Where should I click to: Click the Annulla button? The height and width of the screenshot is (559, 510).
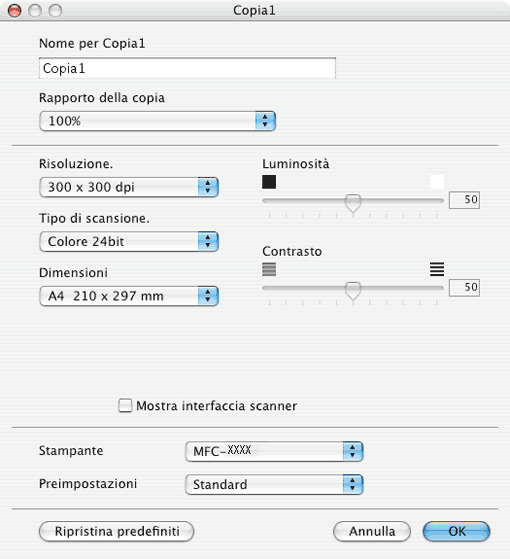(372, 531)
